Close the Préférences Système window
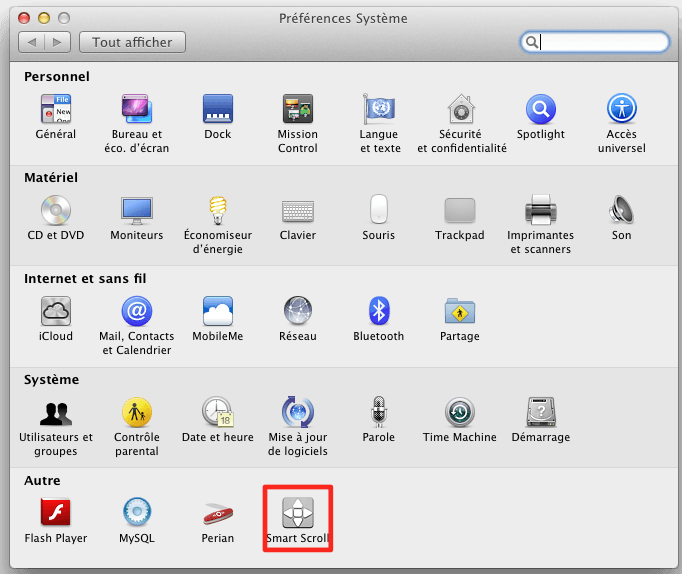682x574 pixels. (x=24, y=18)
